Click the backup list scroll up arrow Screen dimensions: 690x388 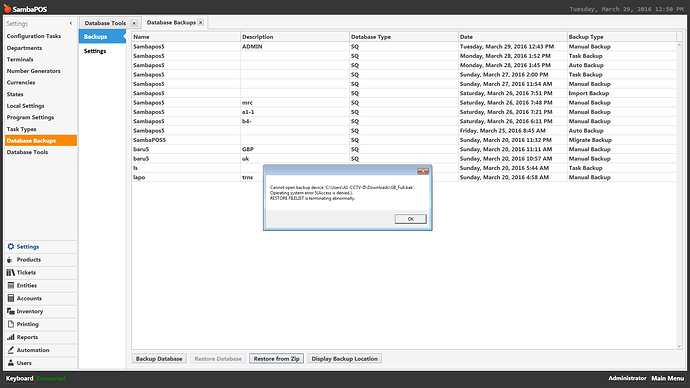coord(679,45)
